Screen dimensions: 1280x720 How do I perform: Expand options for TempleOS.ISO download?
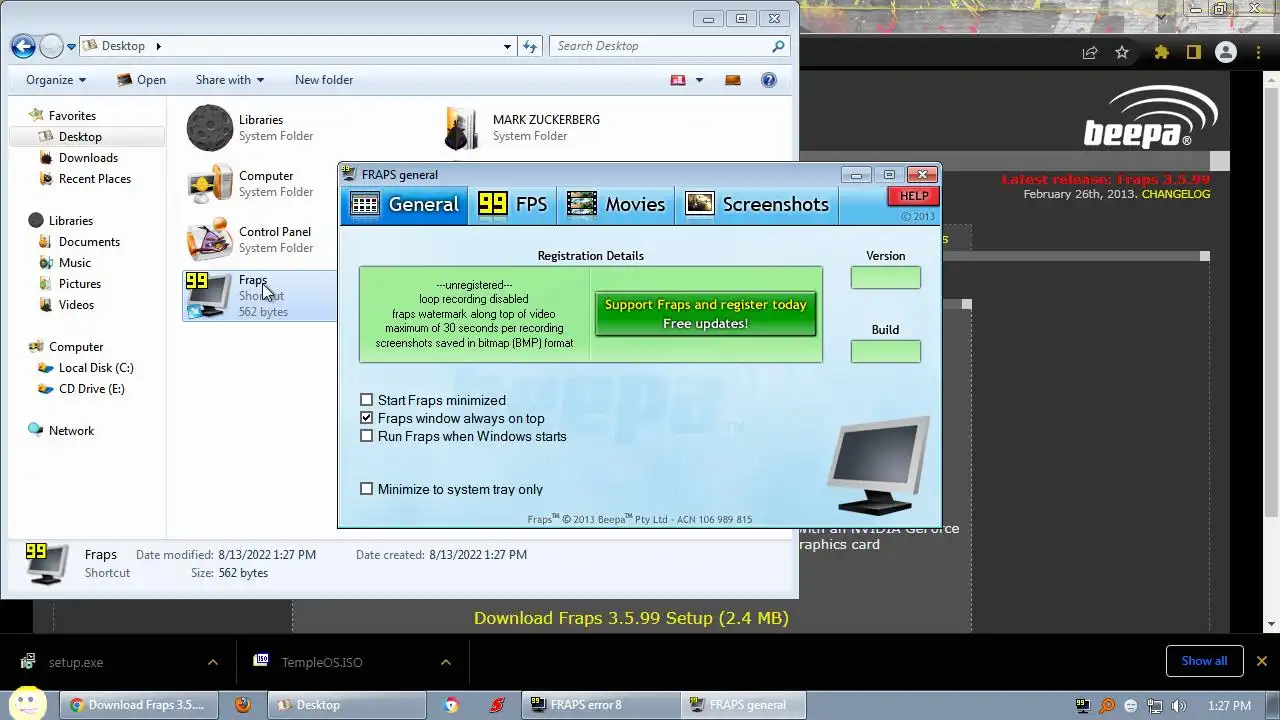(446, 662)
